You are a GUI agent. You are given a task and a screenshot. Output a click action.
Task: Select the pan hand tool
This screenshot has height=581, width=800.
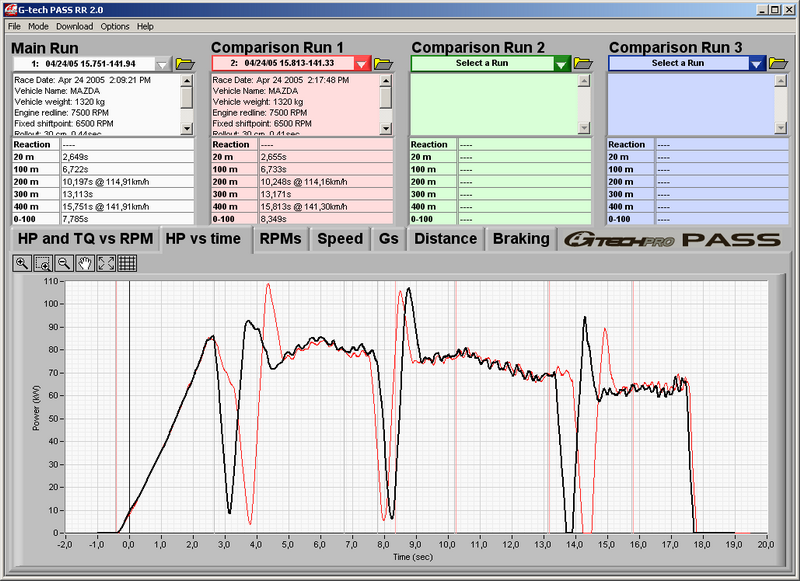coord(85,263)
